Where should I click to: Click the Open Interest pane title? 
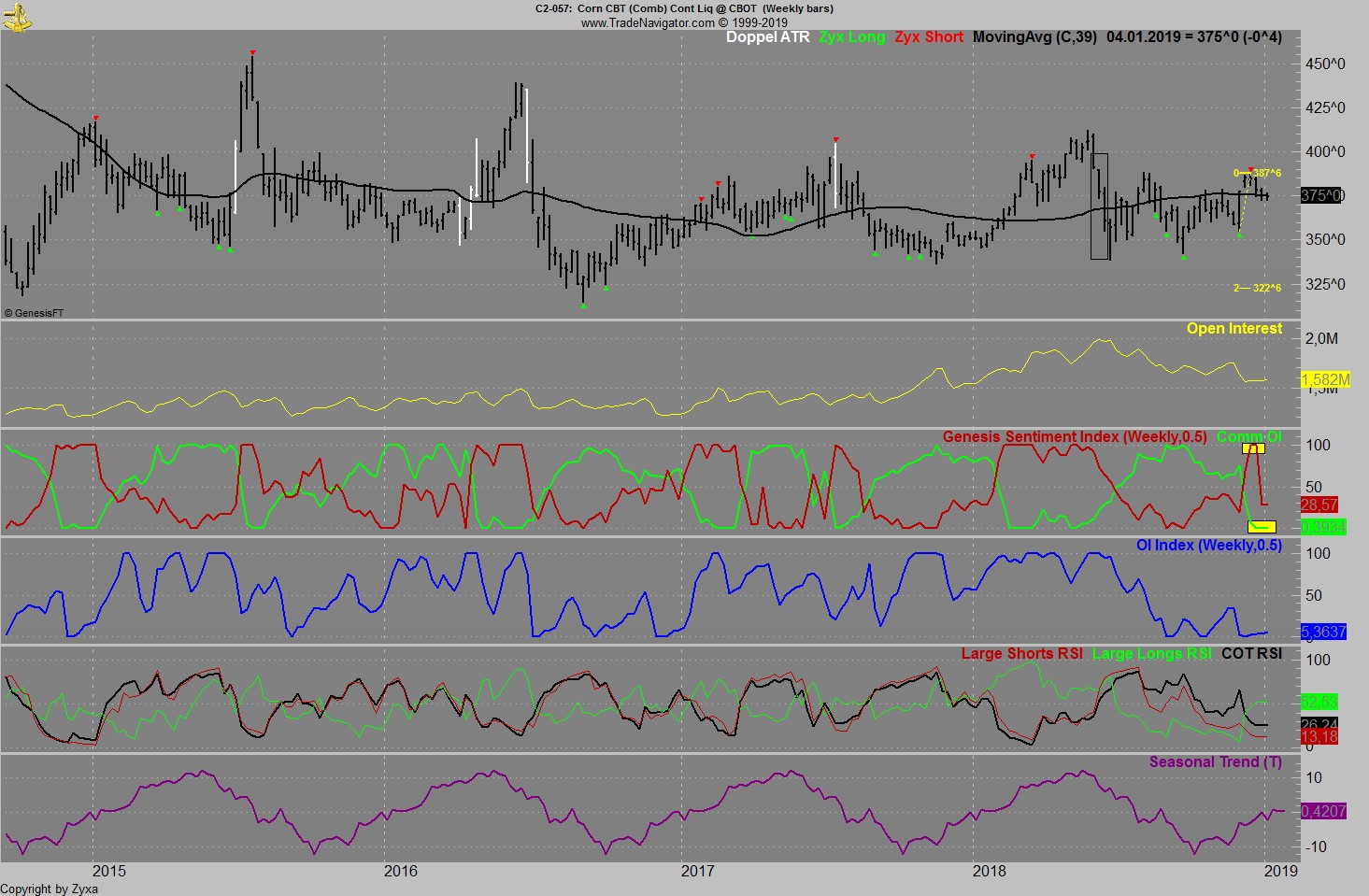tap(1234, 329)
